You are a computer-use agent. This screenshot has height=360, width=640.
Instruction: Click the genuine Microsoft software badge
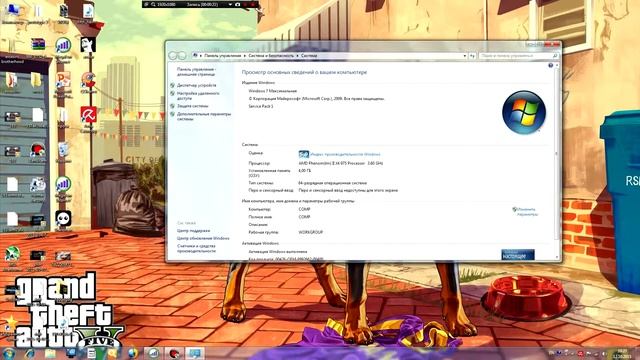(x=518, y=255)
